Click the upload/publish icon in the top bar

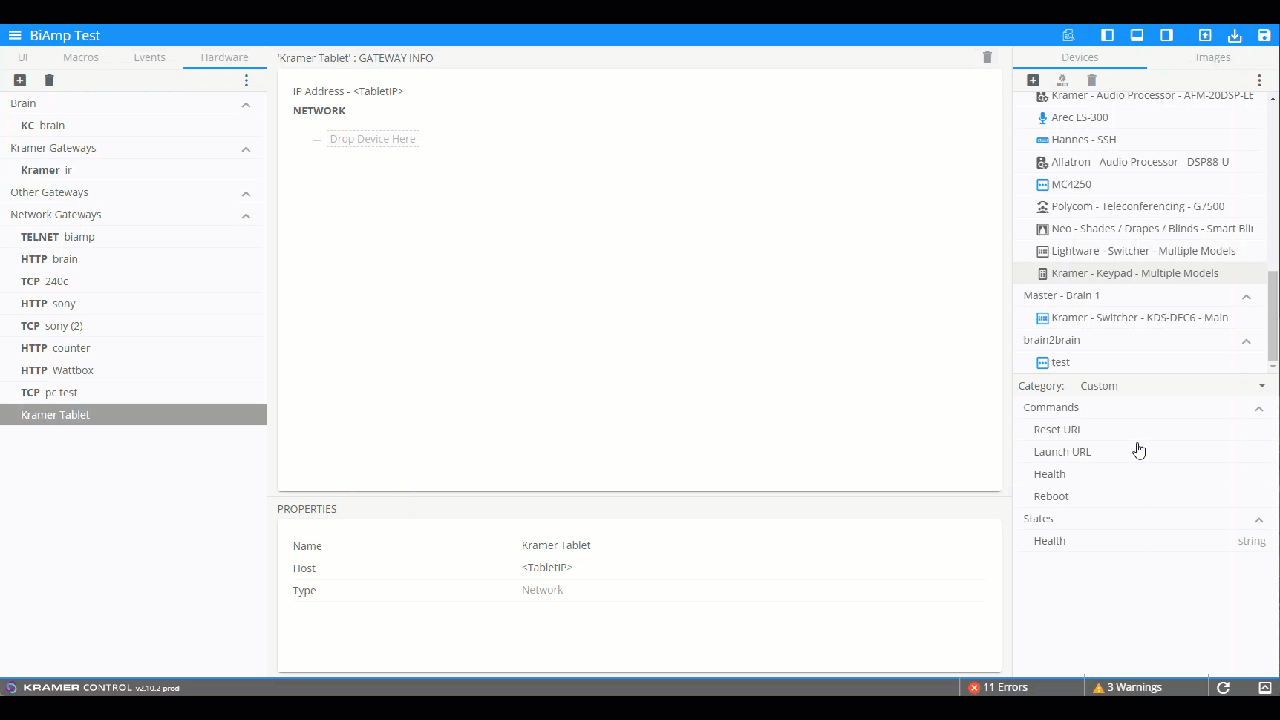(1205, 36)
